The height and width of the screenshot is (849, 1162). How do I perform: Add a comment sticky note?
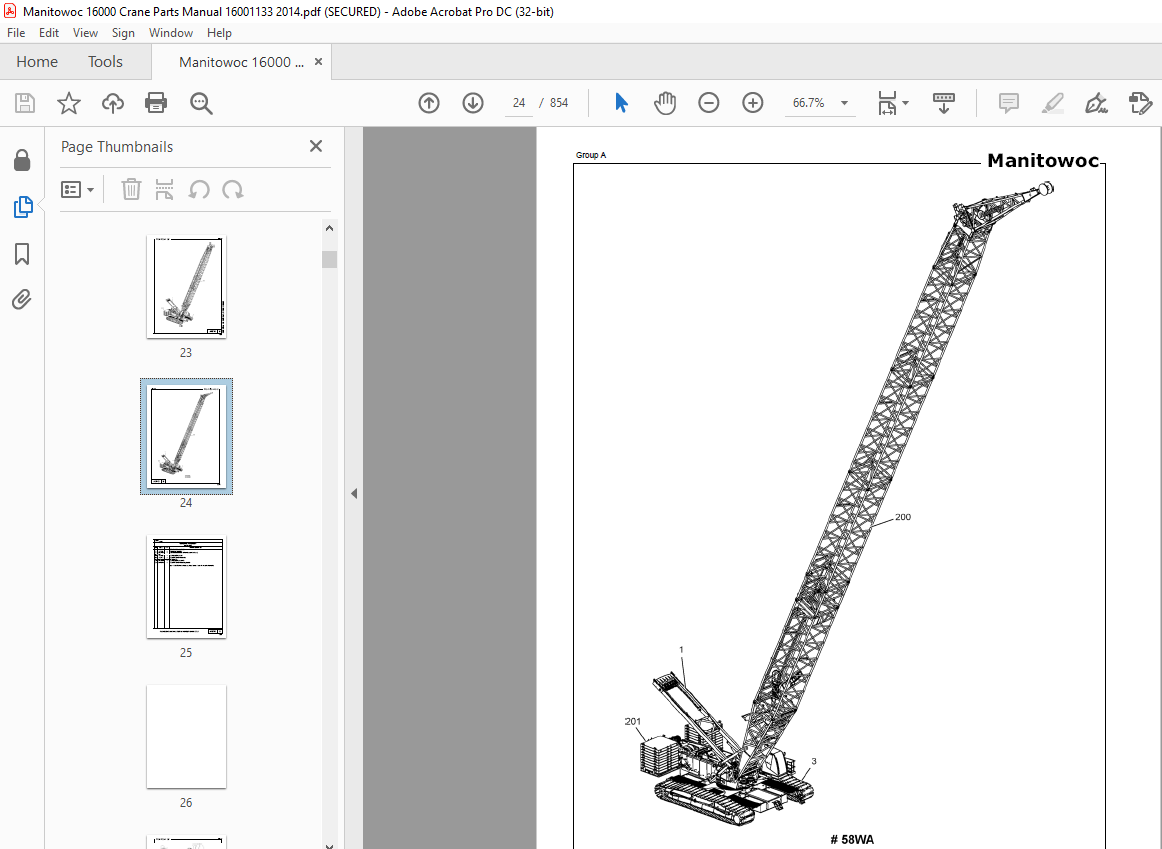pos(1009,103)
